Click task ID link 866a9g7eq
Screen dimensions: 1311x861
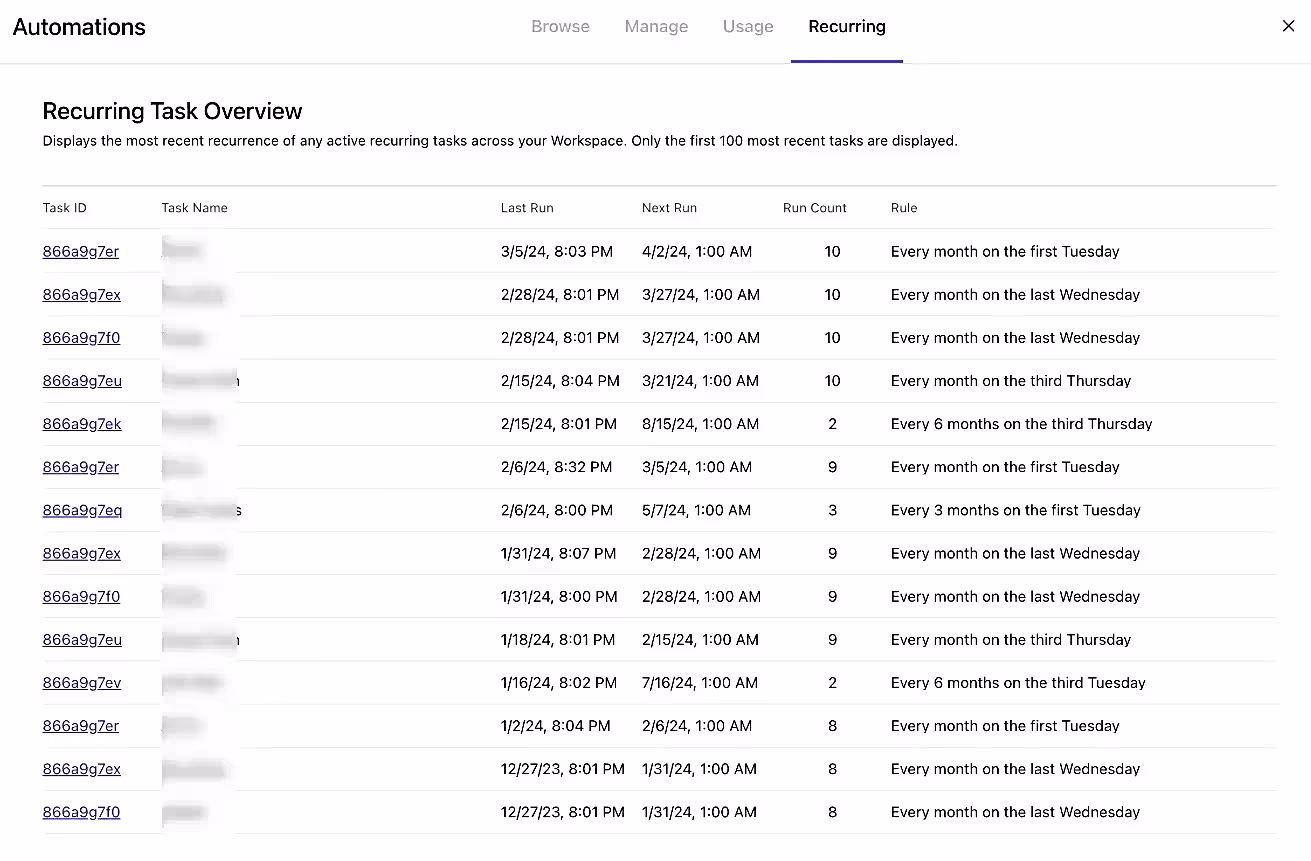point(82,510)
